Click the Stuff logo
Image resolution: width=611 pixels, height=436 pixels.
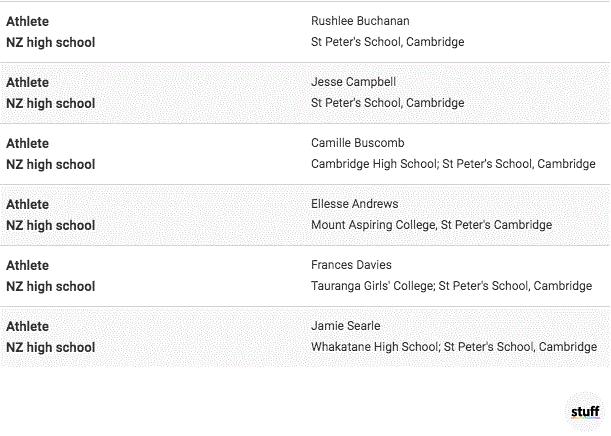pos(585,411)
